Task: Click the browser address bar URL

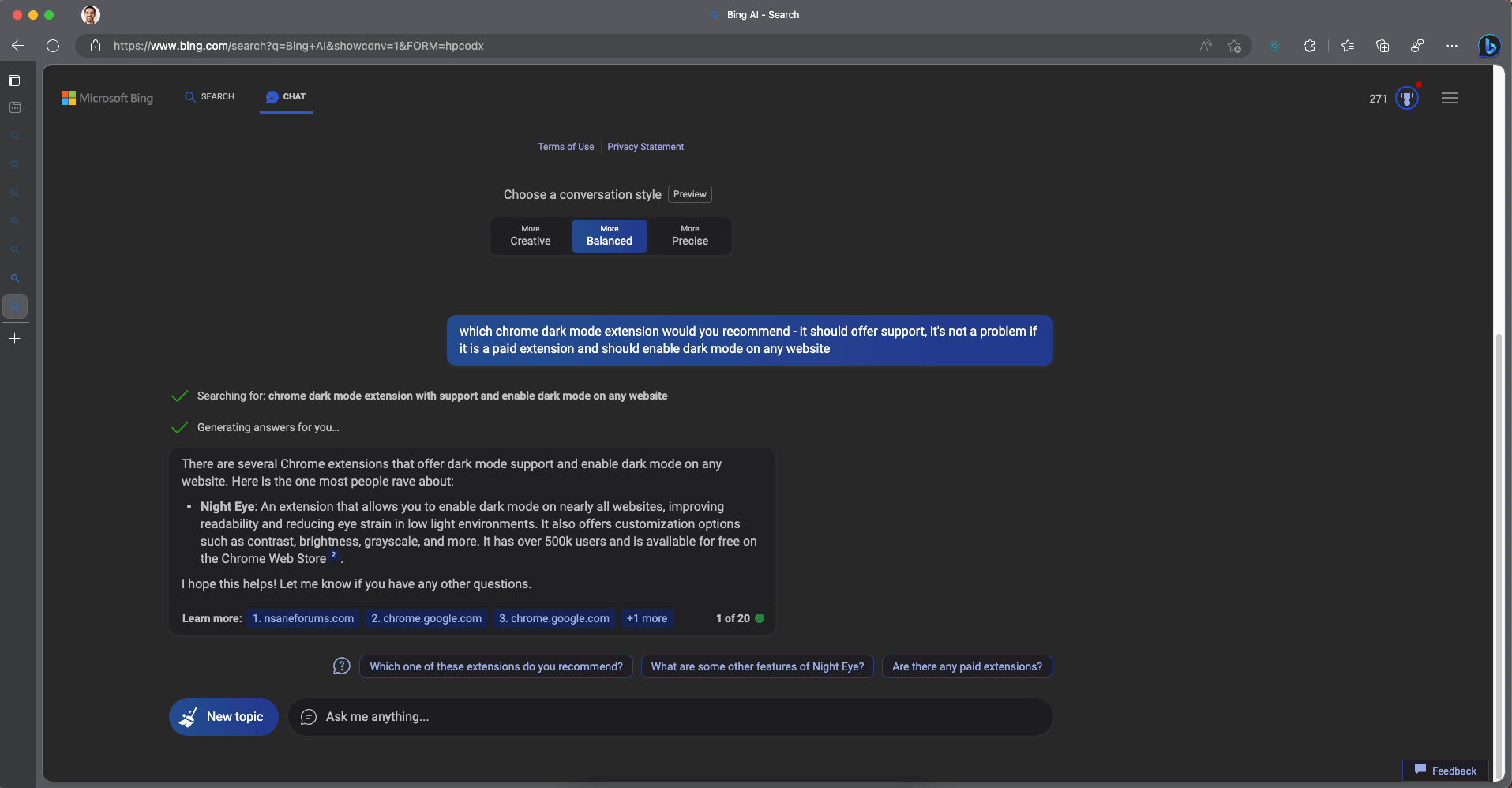Action: click(x=298, y=46)
